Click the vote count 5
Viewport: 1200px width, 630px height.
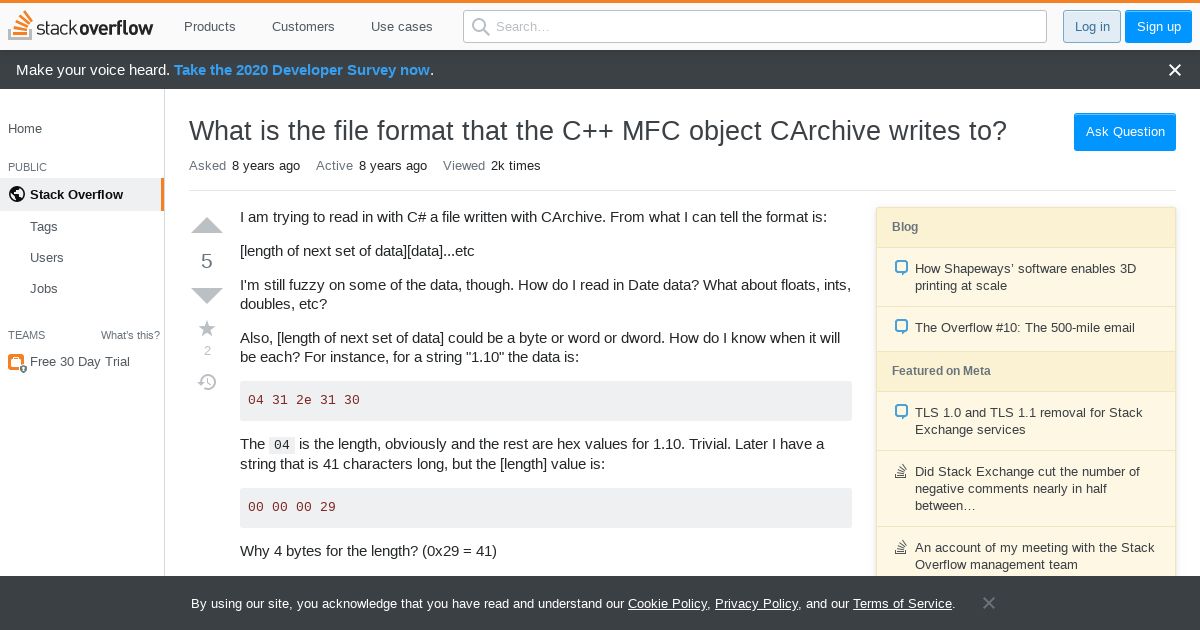(x=207, y=261)
